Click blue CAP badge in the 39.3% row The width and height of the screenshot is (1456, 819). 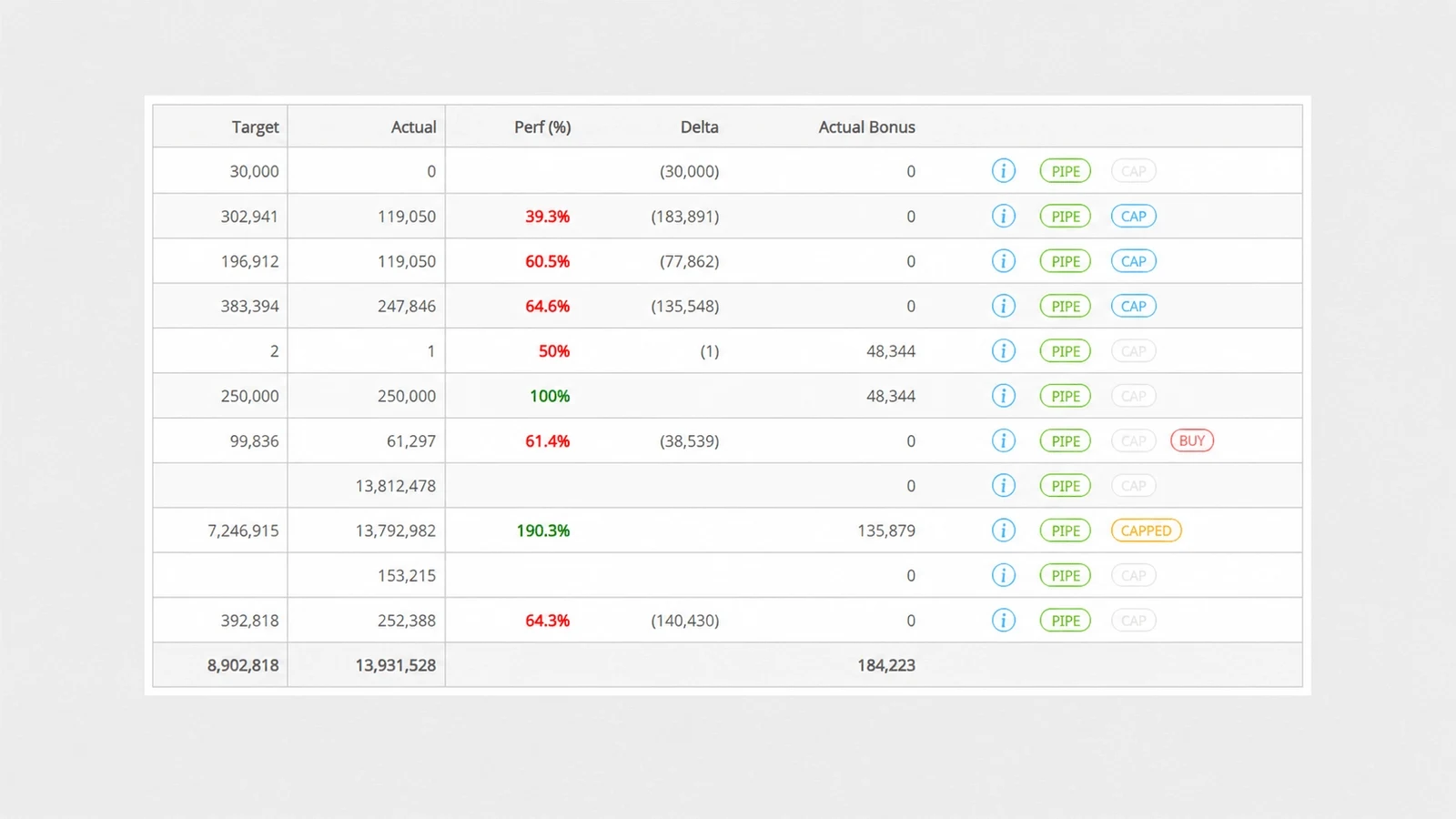pyautogui.click(x=1133, y=216)
